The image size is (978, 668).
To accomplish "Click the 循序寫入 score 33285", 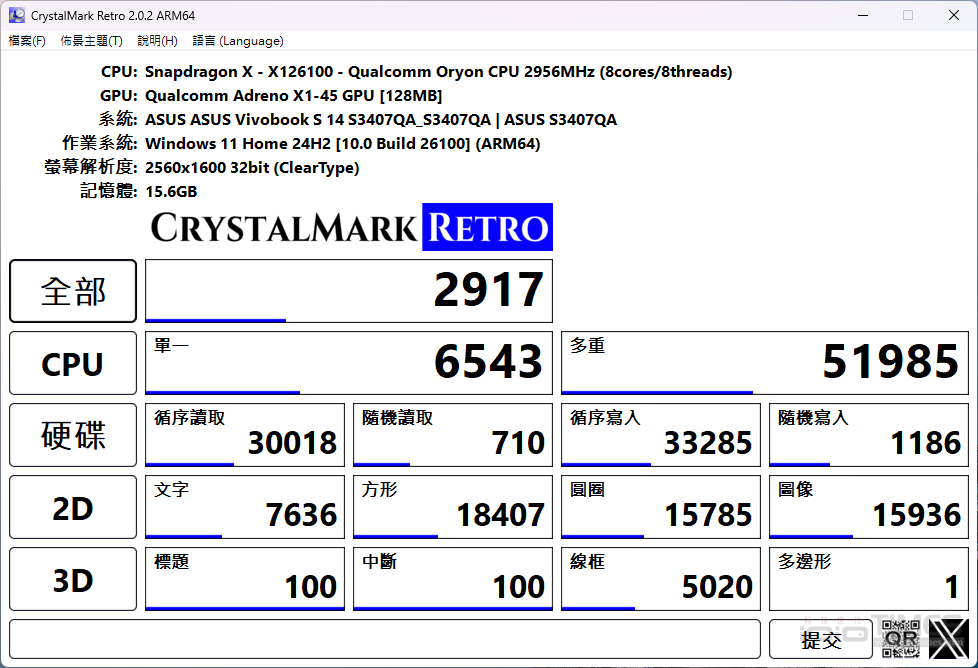I will 661,435.
